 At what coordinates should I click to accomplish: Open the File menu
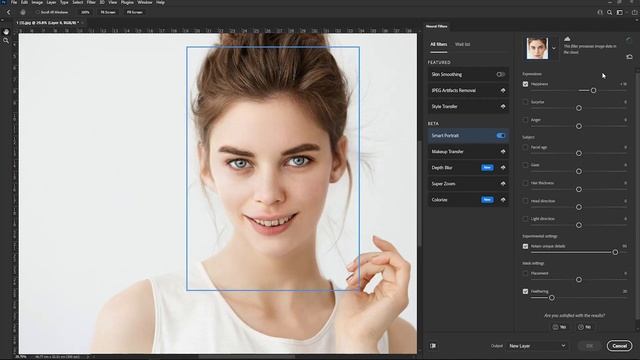point(14,2)
